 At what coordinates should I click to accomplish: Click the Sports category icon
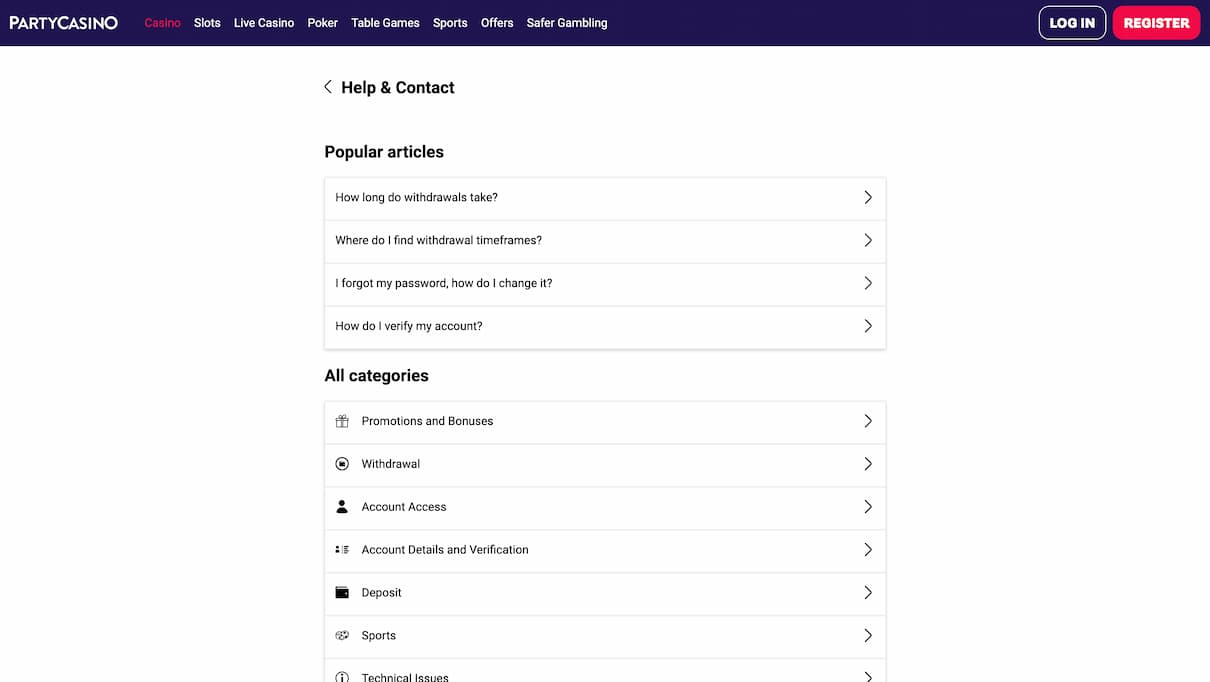pyautogui.click(x=342, y=636)
